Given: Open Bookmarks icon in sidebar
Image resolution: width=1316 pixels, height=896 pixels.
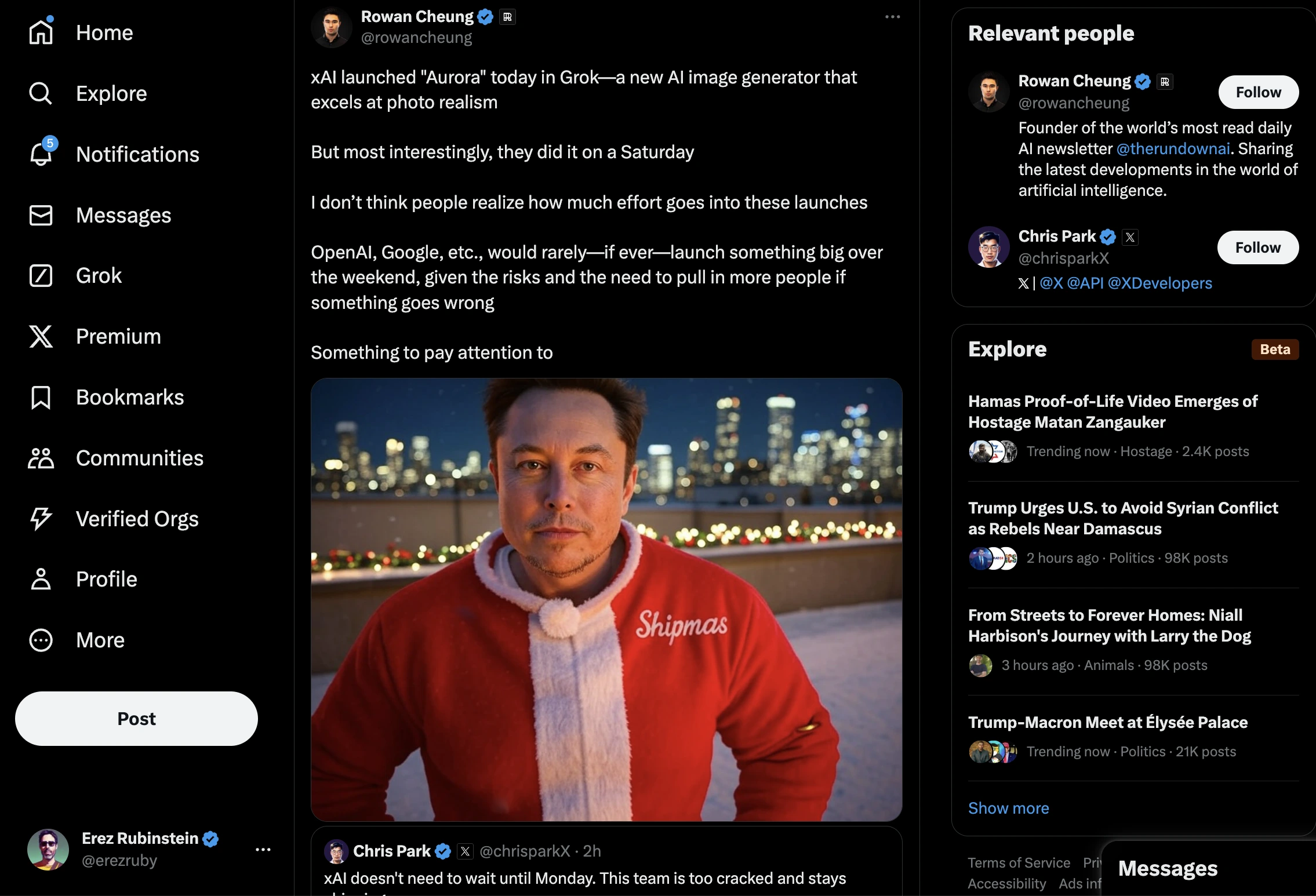Looking at the screenshot, I should (x=41, y=397).
